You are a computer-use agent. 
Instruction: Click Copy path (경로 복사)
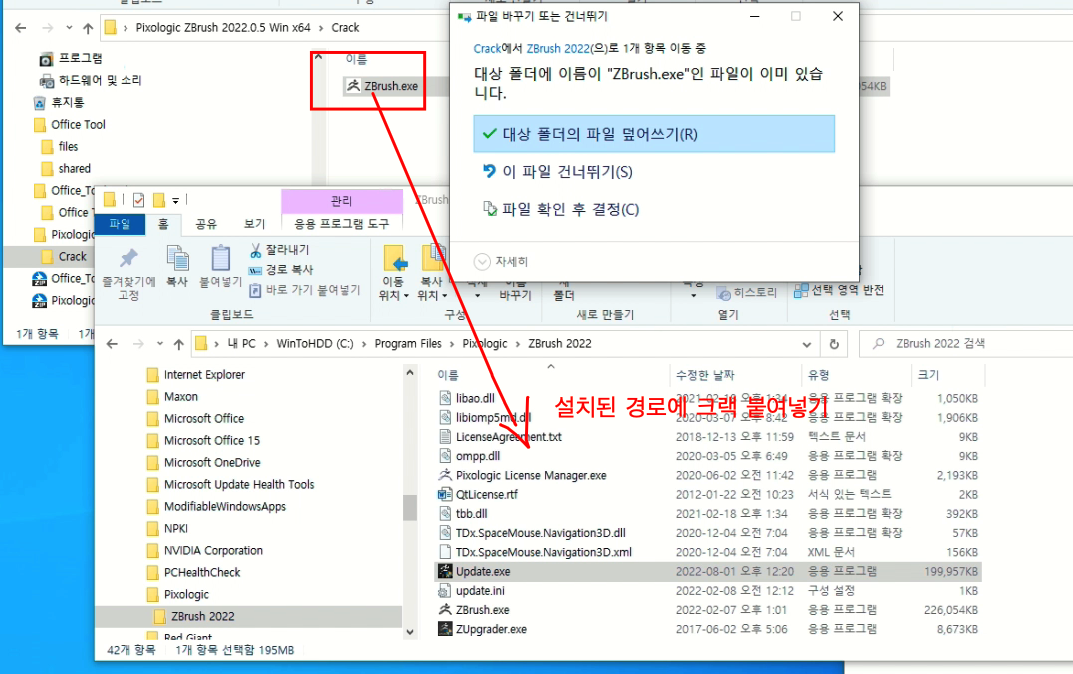click(281, 270)
